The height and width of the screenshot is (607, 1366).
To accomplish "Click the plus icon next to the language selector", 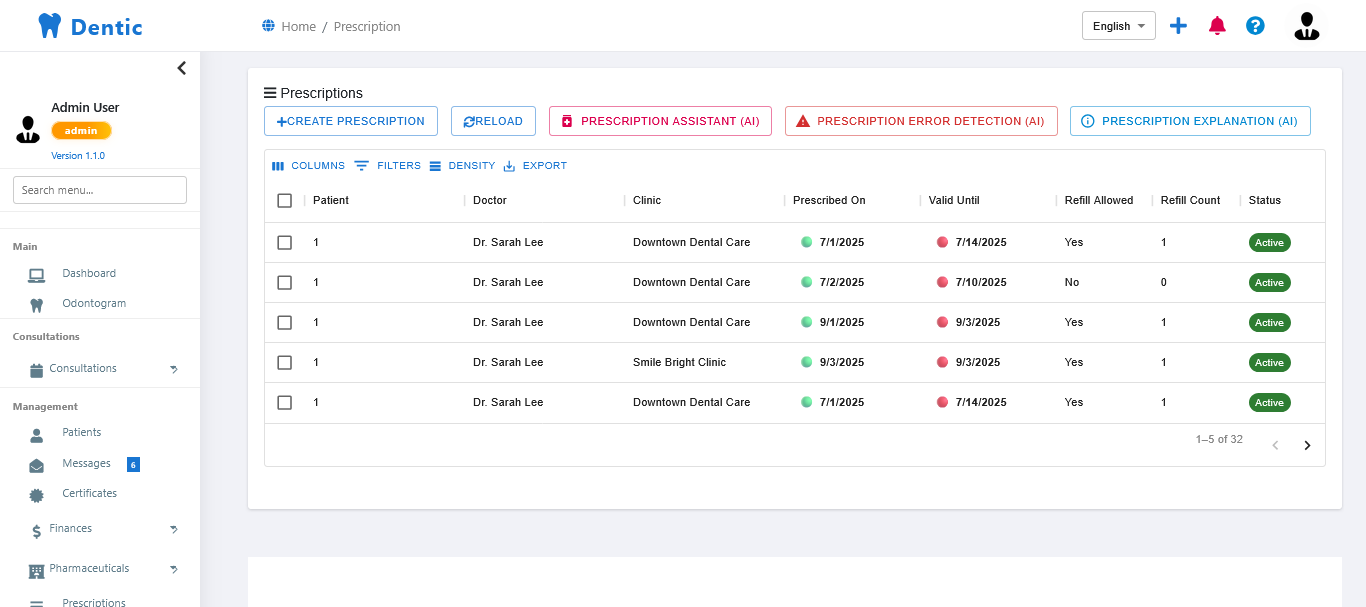I will [x=1178, y=25].
